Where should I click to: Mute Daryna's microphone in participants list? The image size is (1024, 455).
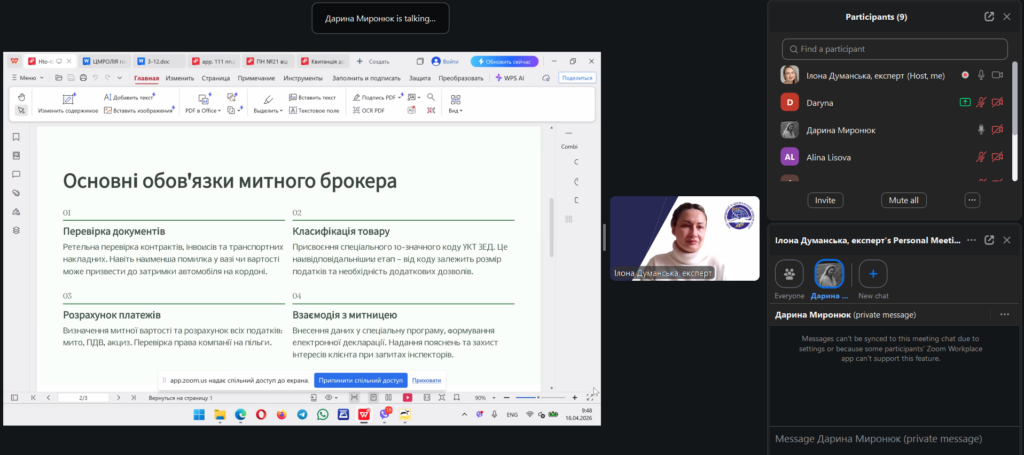click(x=982, y=102)
